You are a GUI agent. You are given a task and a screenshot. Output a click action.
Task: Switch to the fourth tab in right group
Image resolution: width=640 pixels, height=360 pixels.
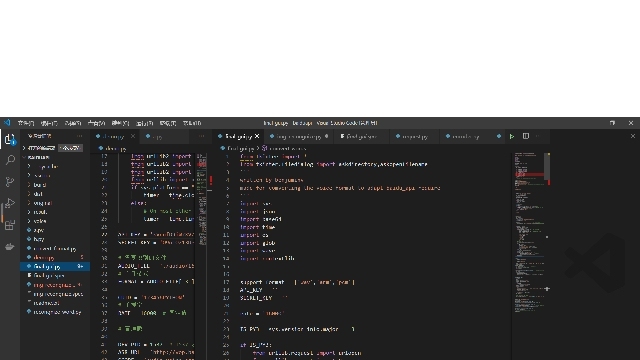[x=415, y=136]
